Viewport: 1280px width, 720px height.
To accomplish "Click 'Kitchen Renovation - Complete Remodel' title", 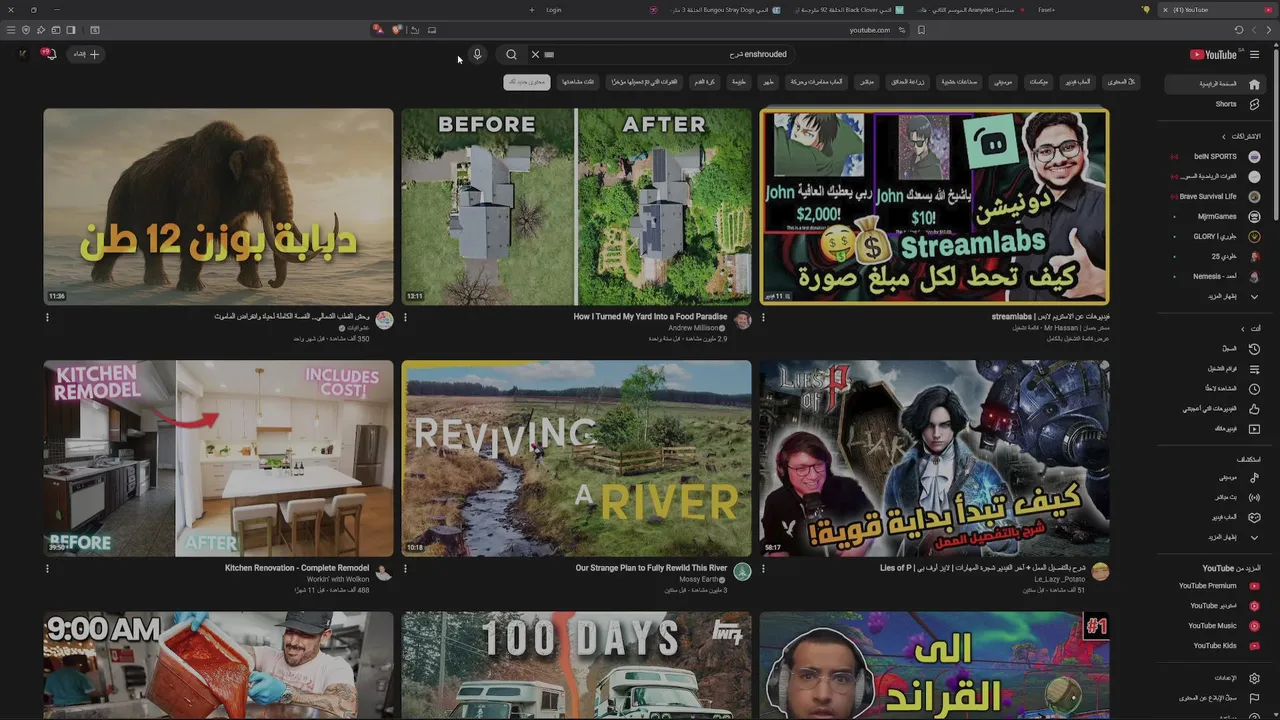I will click(297, 568).
